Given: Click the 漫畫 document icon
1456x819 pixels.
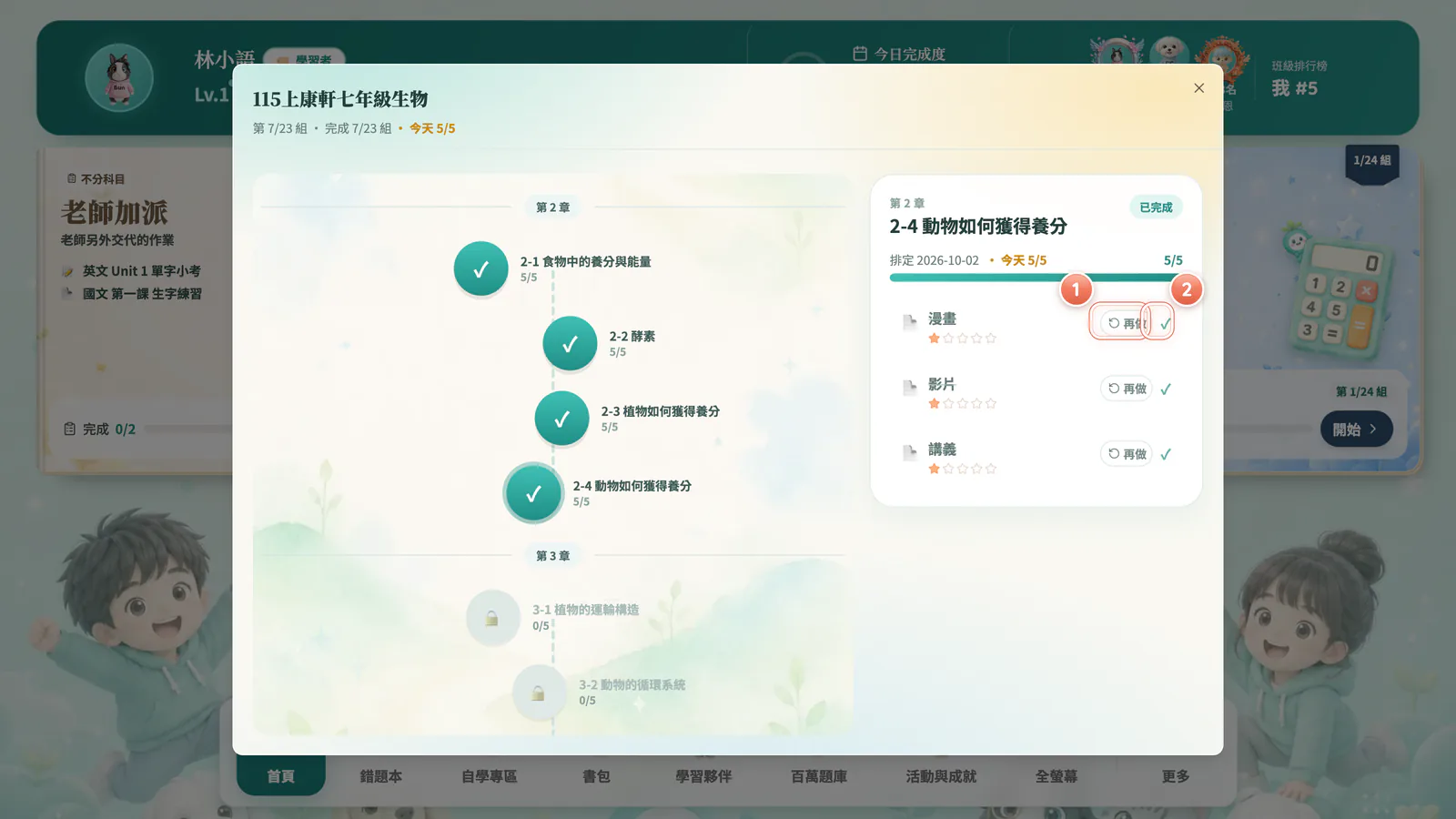Looking at the screenshot, I should click(x=909, y=322).
